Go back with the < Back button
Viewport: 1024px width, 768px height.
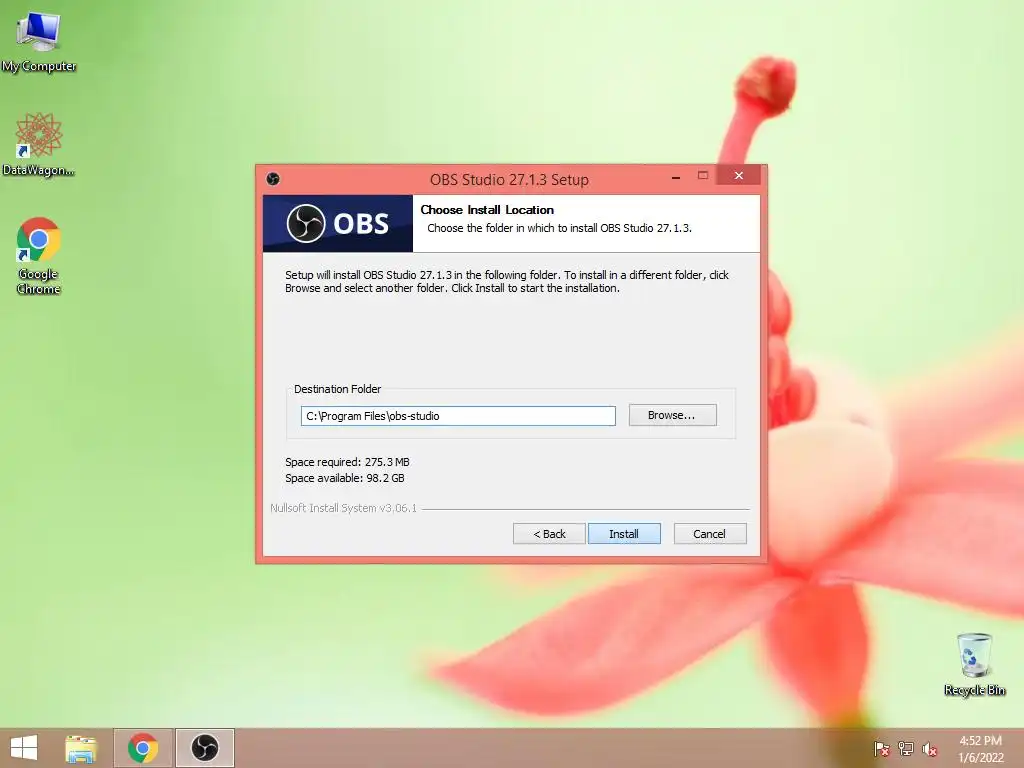[549, 534]
